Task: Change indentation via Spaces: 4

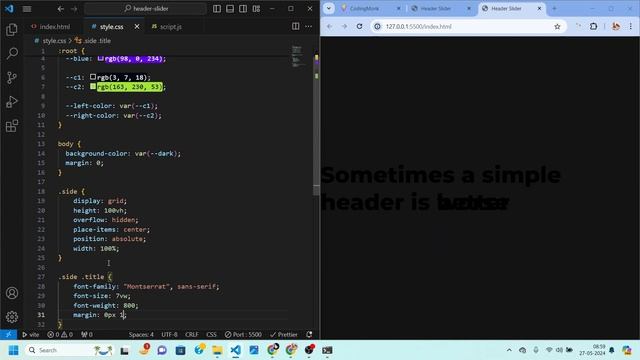Action: [141, 335]
